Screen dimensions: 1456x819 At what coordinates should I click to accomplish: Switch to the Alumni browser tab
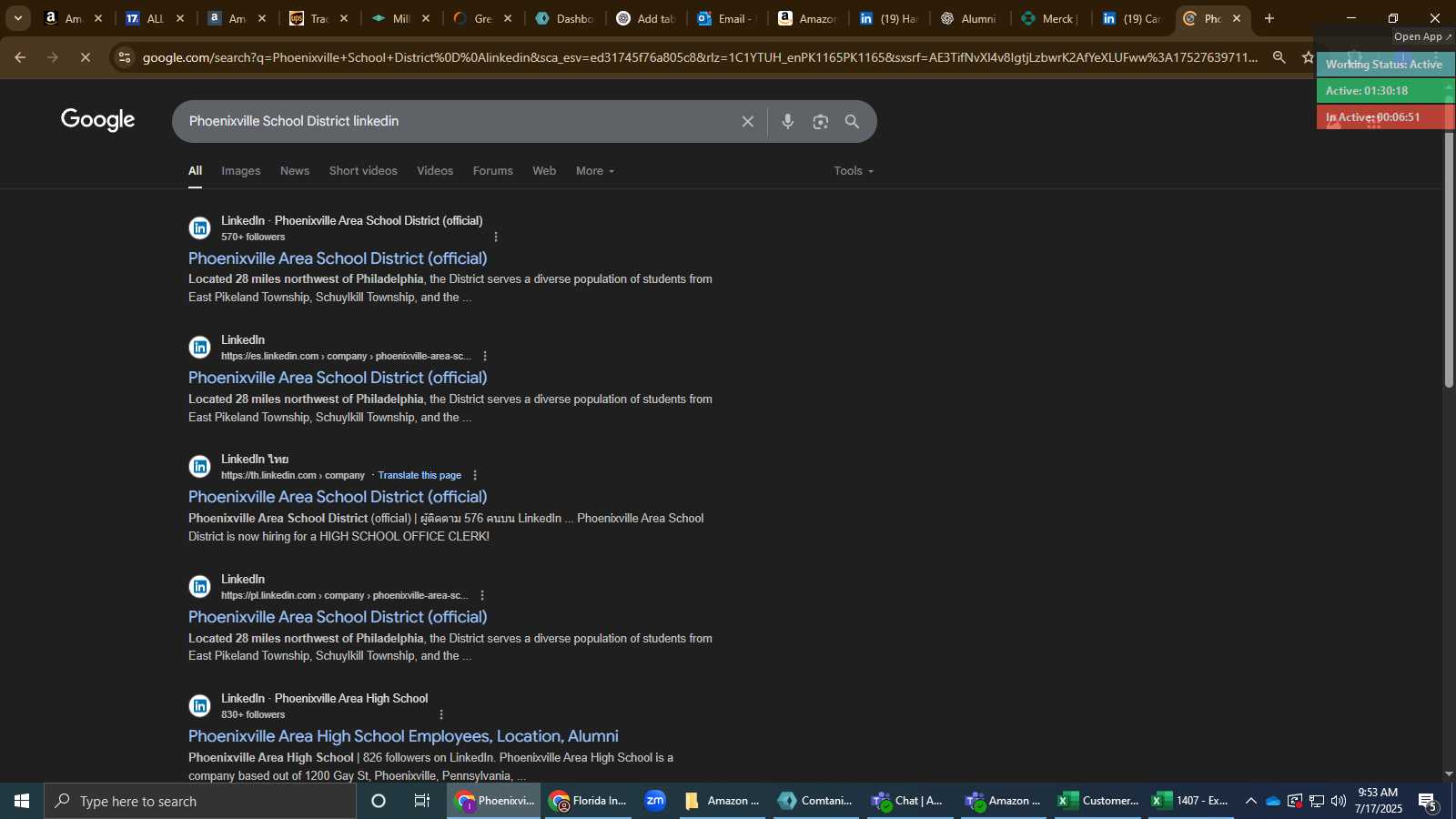(970, 18)
